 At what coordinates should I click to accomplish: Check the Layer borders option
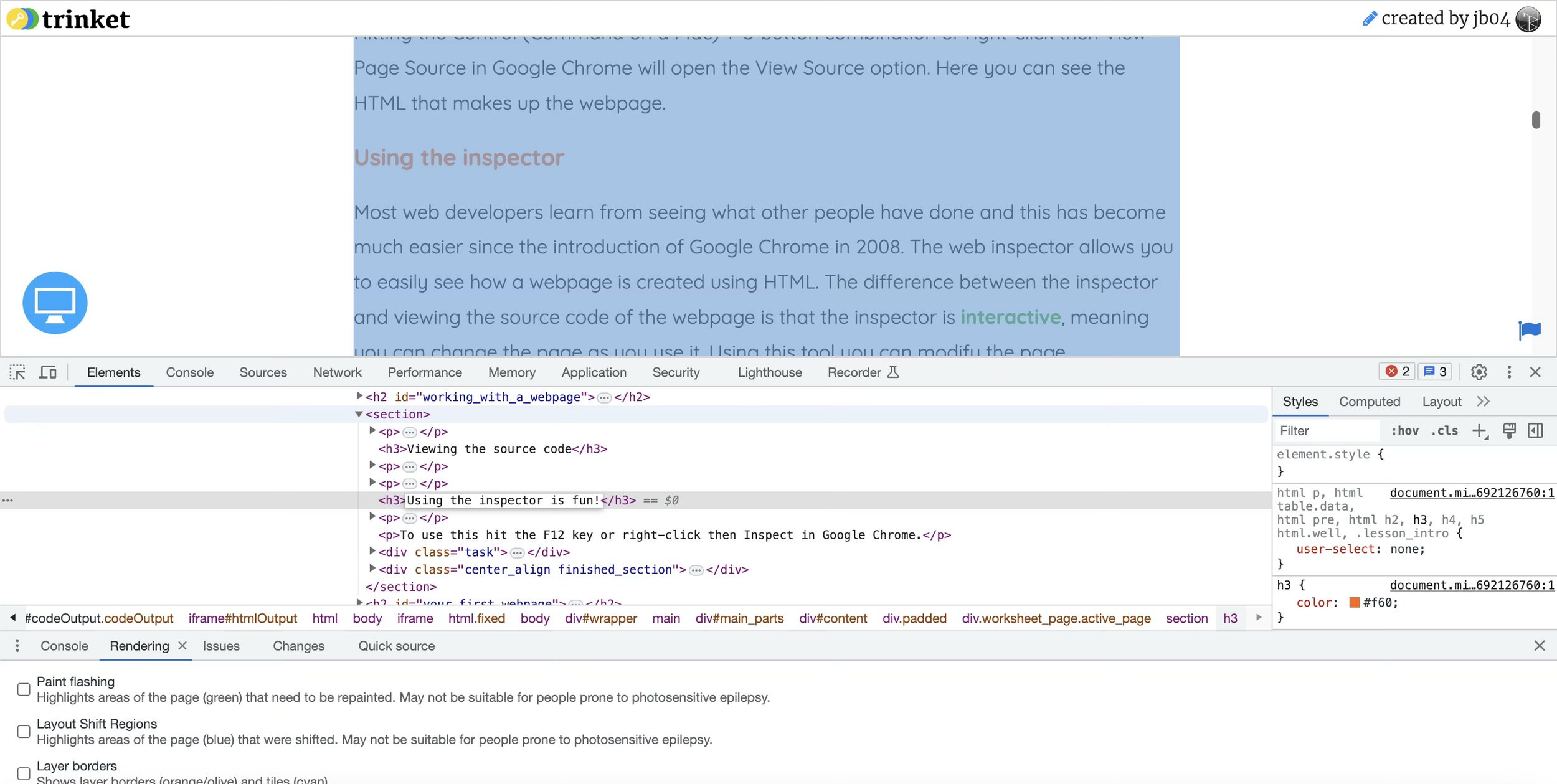tap(24, 773)
